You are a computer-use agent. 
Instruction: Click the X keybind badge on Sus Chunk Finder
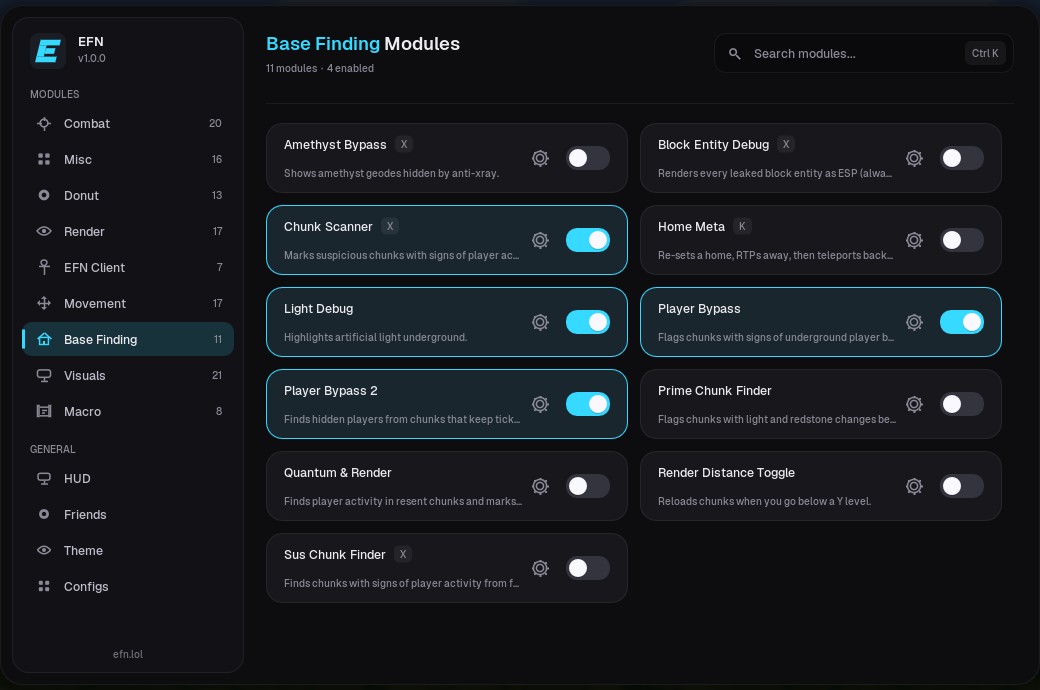coord(403,554)
